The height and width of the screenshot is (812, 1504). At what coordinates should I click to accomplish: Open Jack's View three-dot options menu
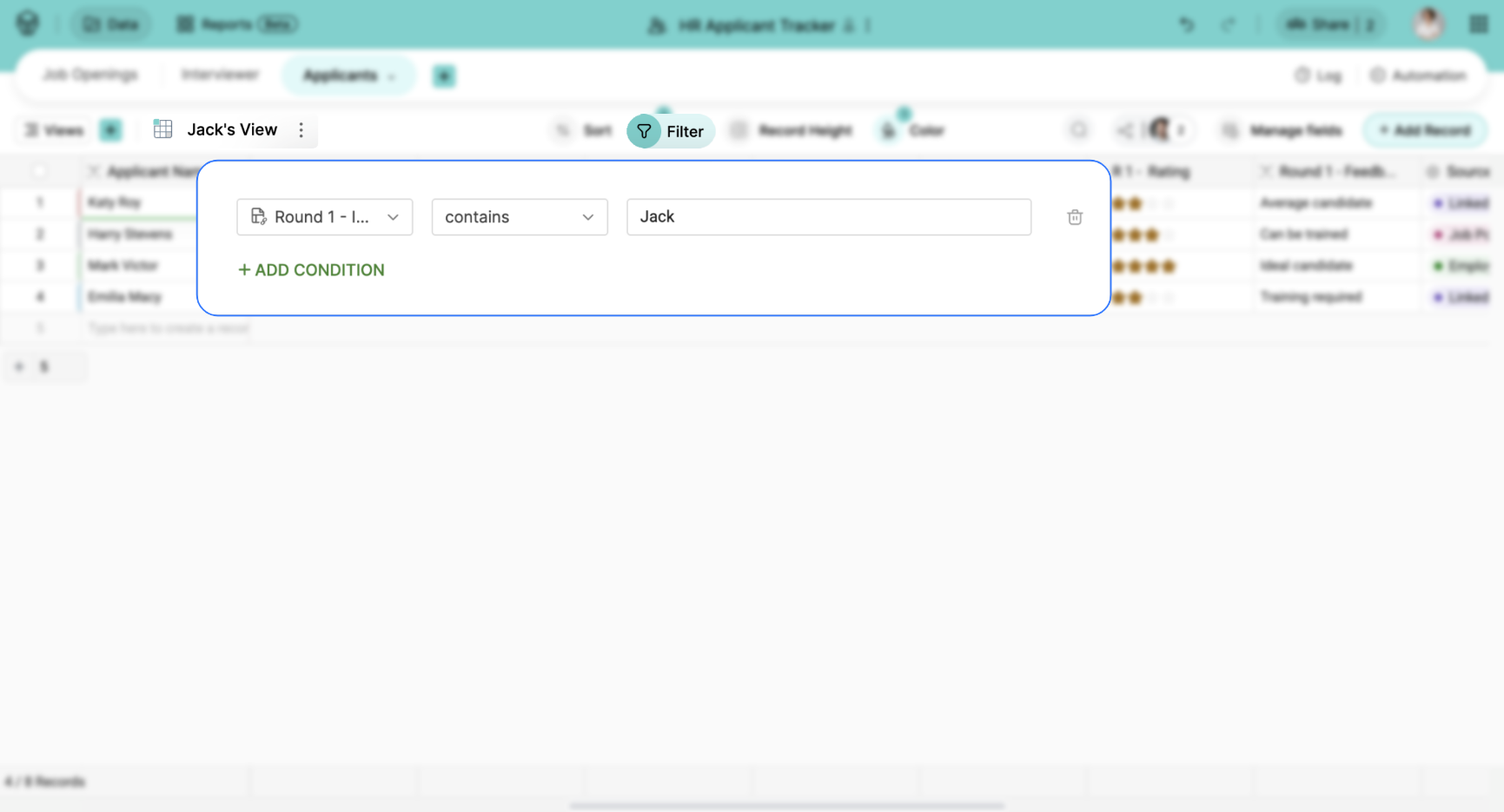coord(301,130)
